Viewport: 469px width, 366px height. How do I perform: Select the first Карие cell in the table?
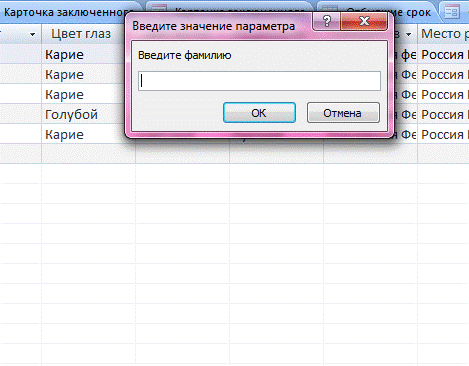coord(88,54)
